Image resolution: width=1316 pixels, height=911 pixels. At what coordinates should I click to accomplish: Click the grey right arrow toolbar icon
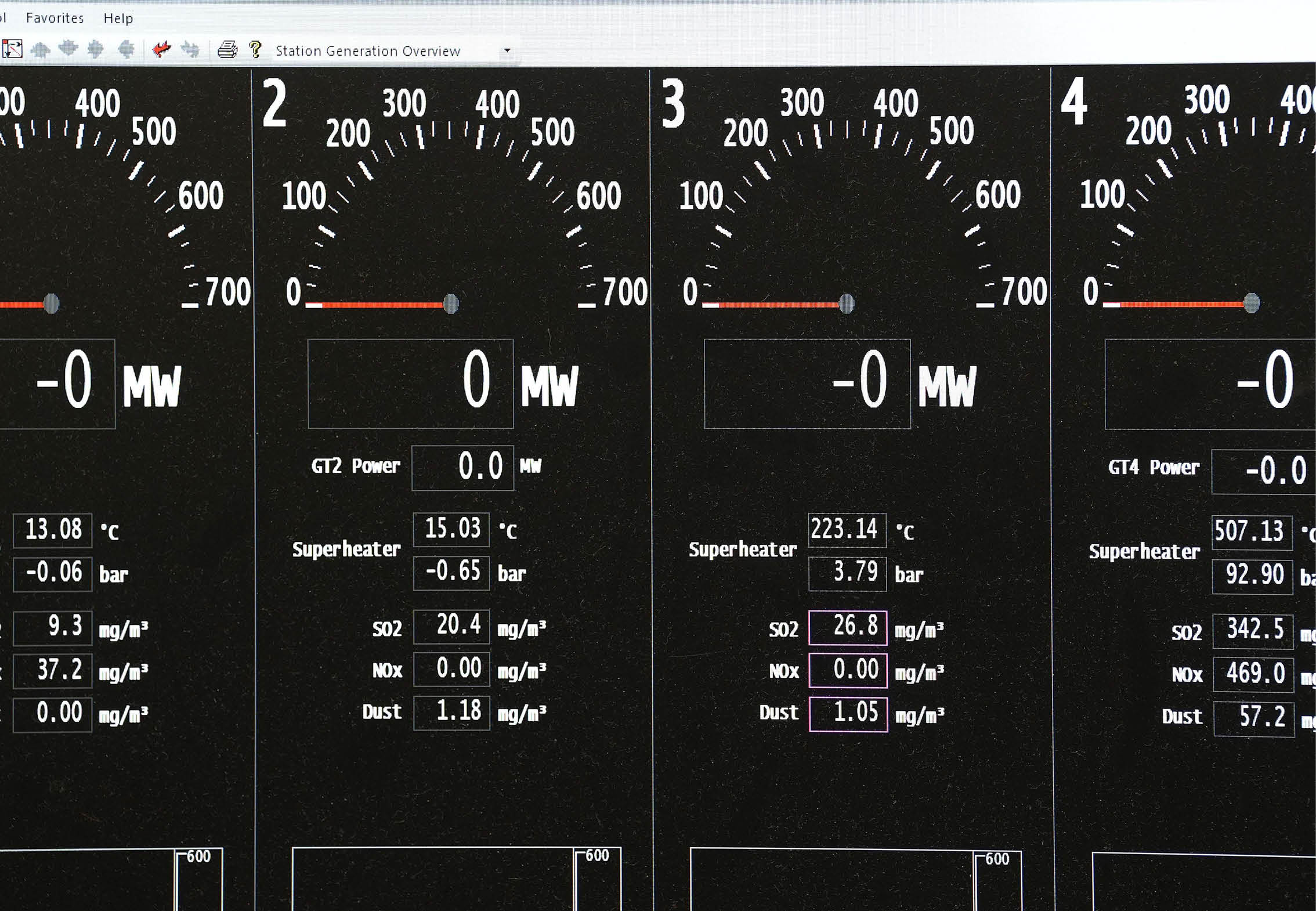(x=96, y=50)
